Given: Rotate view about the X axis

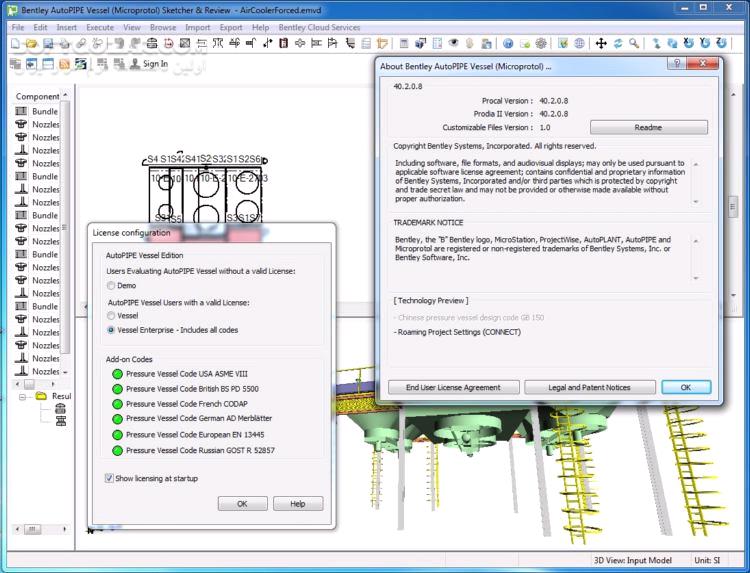Looking at the screenshot, I should 689,44.
